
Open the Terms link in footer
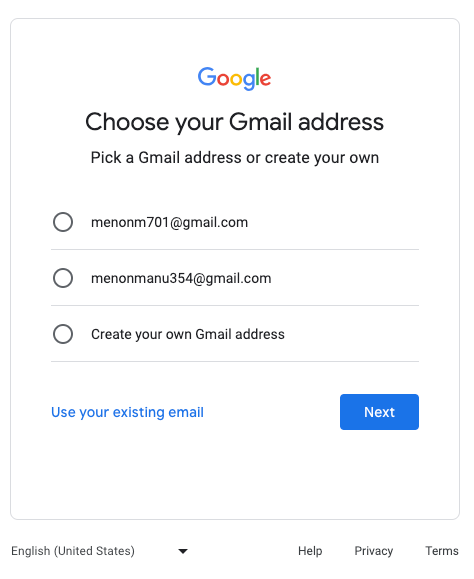(x=442, y=551)
